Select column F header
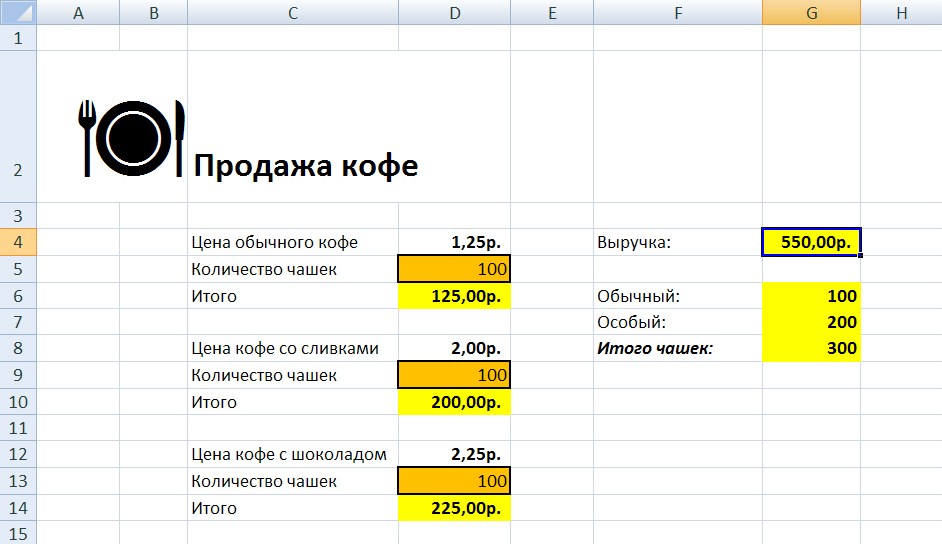Image resolution: width=942 pixels, height=544 pixels. point(678,13)
